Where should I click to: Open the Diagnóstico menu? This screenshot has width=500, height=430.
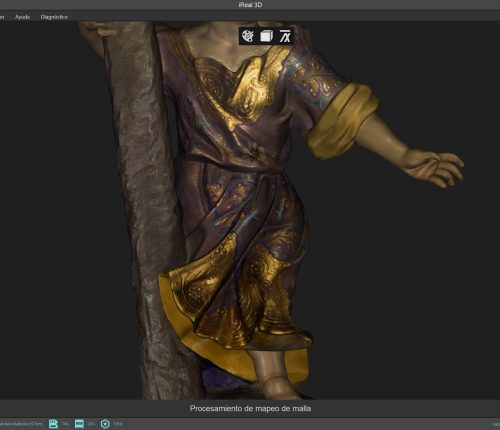[54, 17]
